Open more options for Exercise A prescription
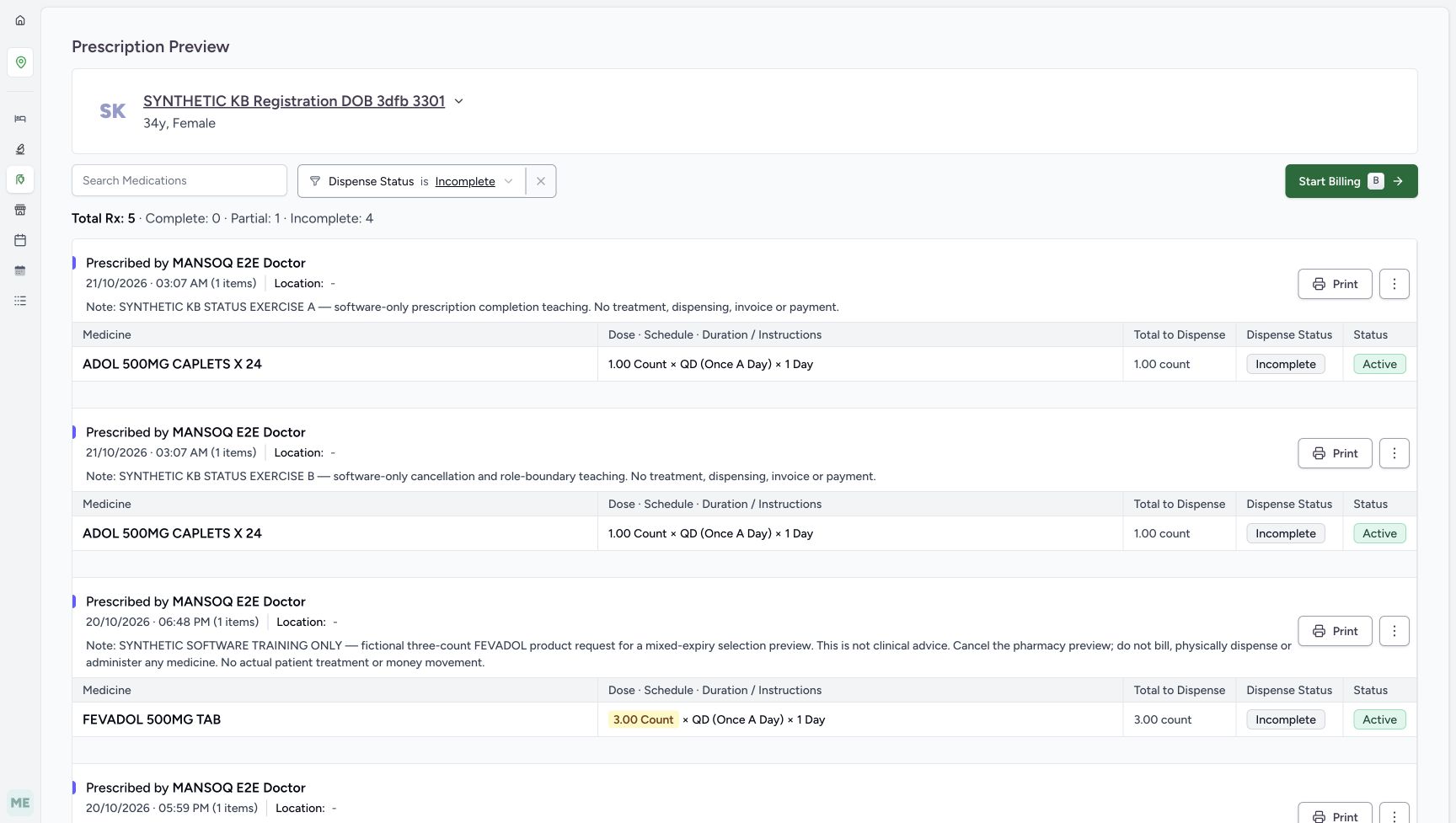 pyautogui.click(x=1394, y=284)
